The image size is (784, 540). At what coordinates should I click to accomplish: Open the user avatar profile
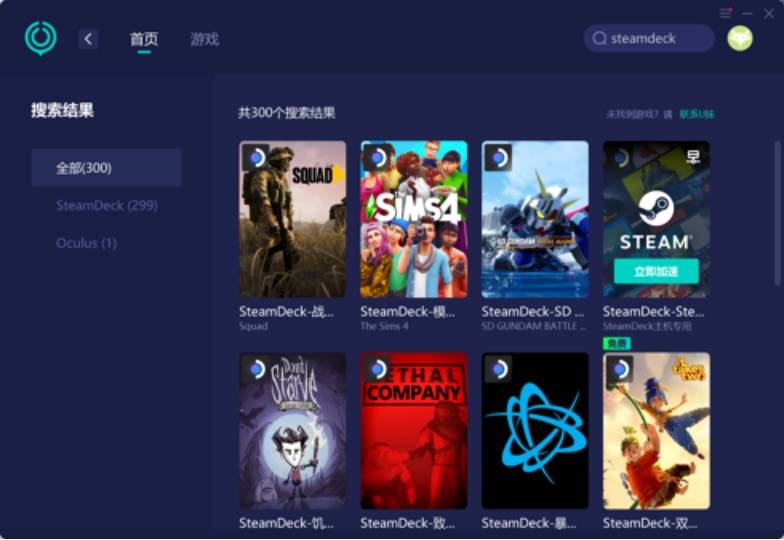click(x=740, y=39)
